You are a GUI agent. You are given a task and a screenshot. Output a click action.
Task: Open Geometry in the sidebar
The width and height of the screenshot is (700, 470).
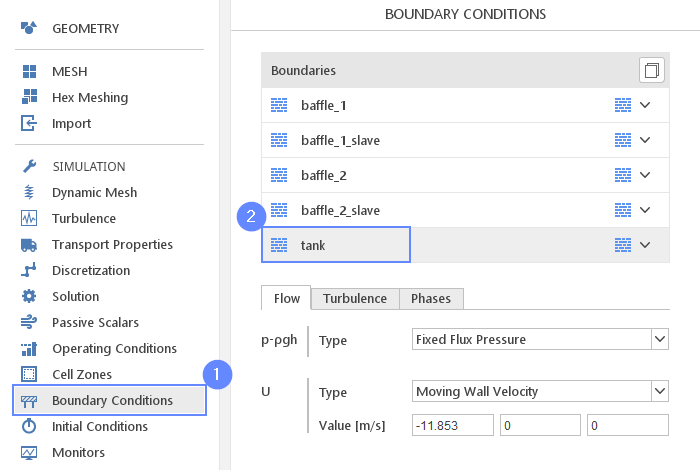click(86, 29)
